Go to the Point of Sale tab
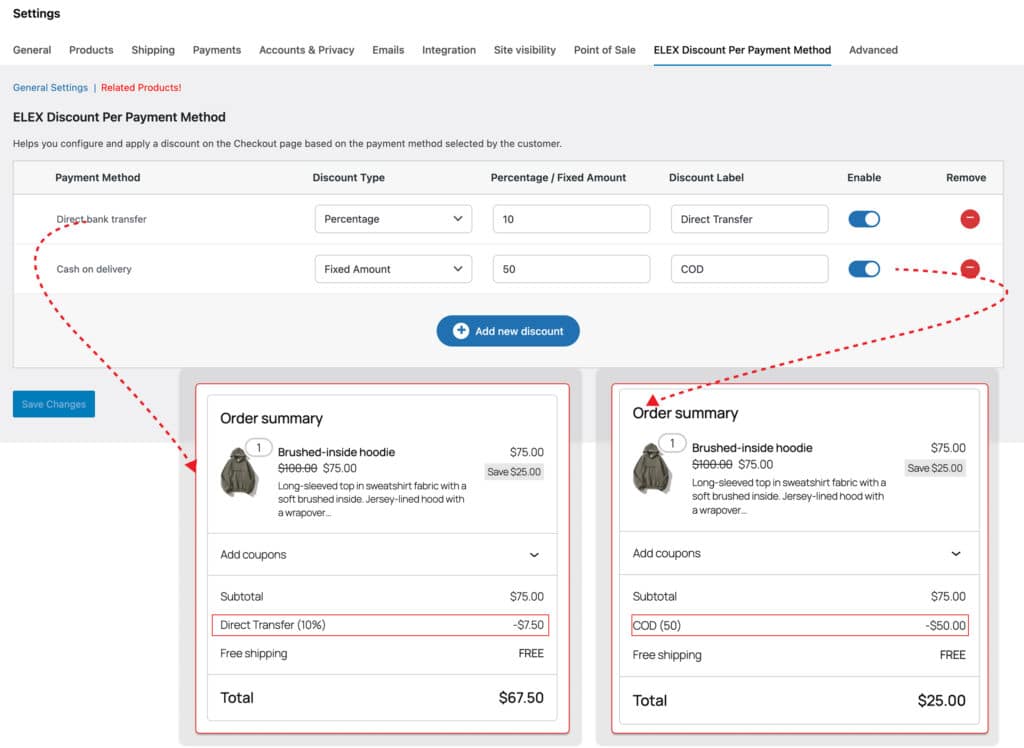 tap(604, 50)
